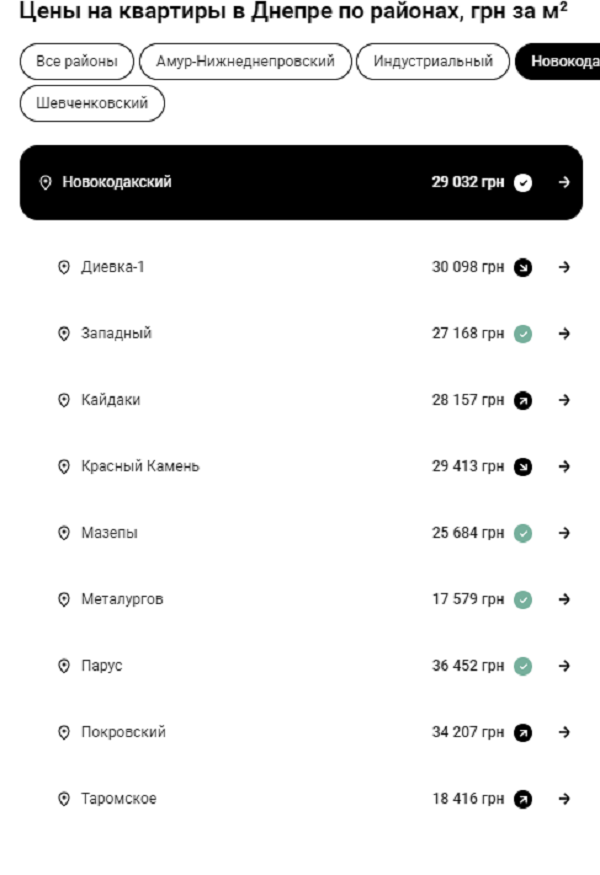This screenshot has height=875, width=600.
Task: Click the upward trend icon for Кайдаки
Action: pos(523,400)
